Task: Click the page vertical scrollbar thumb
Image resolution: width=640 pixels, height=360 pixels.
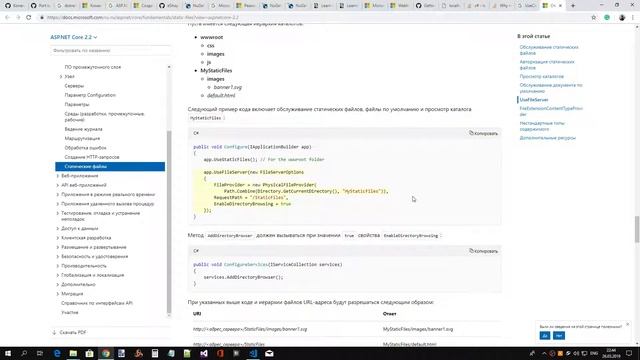Action: click(x=637, y=229)
